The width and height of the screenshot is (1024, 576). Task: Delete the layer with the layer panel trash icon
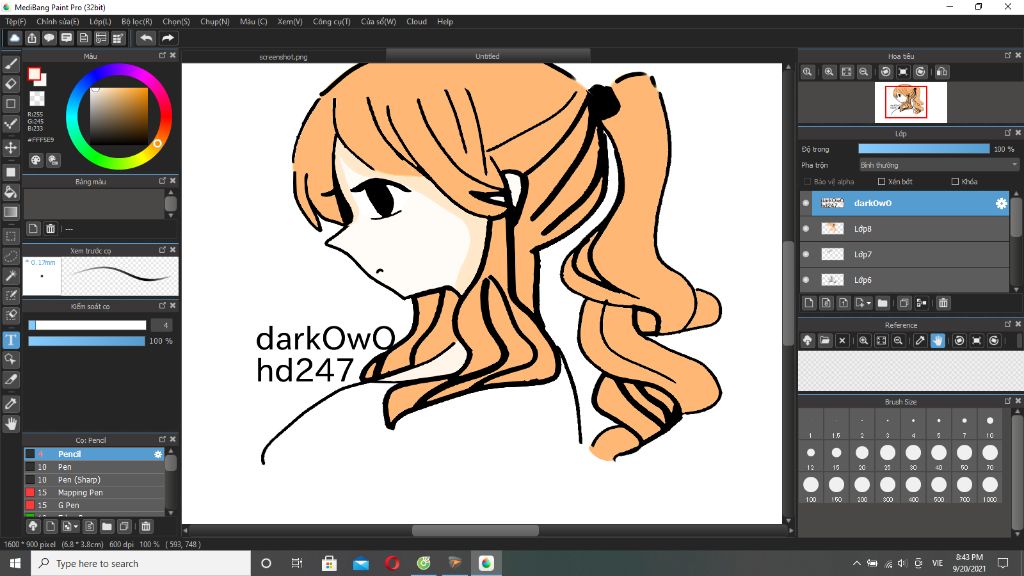coord(943,303)
